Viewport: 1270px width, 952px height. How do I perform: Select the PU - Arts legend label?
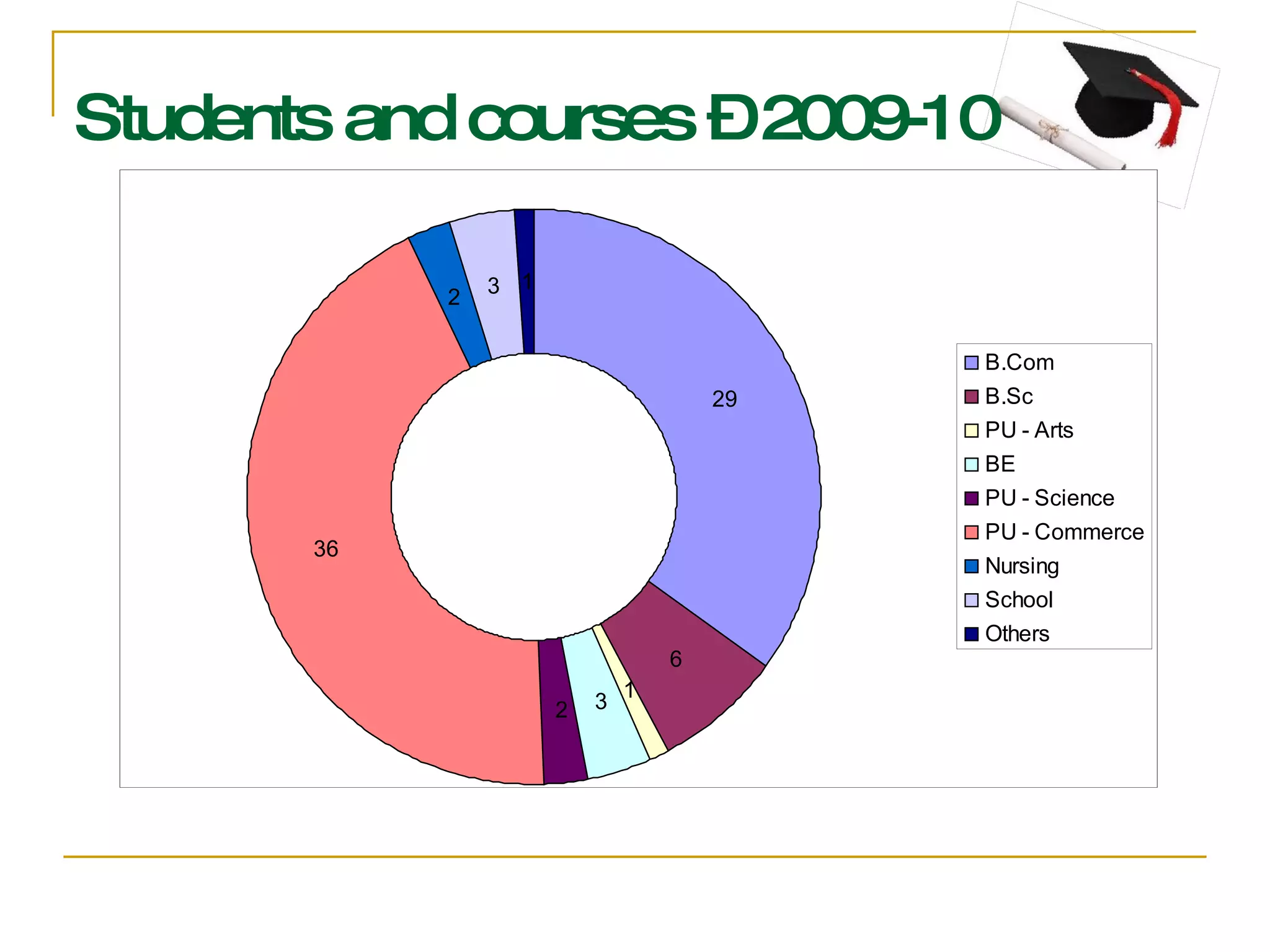pos(1029,431)
